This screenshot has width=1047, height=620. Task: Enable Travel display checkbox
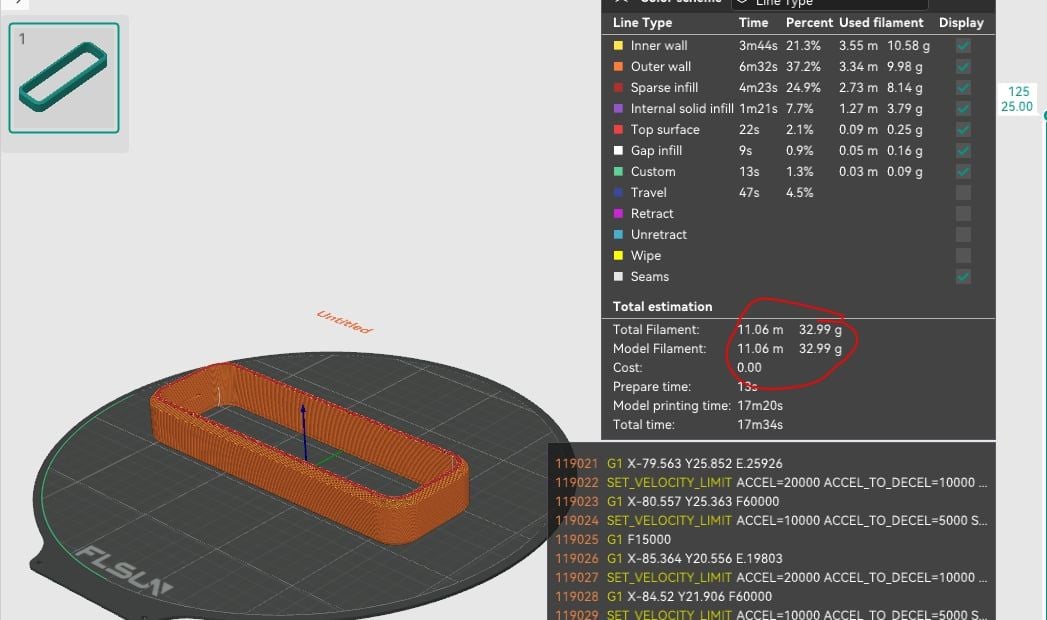[x=963, y=193]
